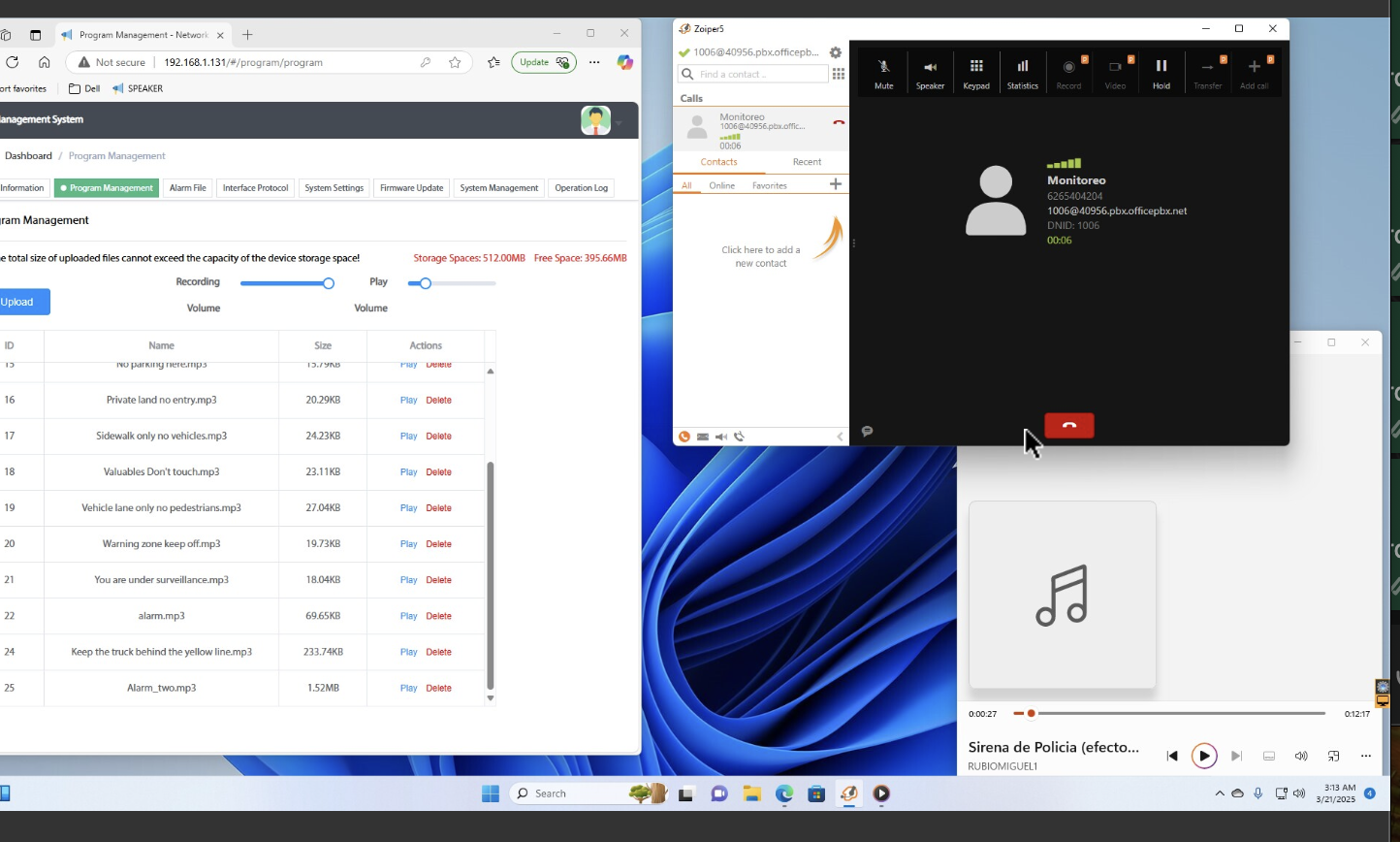This screenshot has width=1400, height=842.
Task: Show hidden system tray icons chevron
Action: point(1219,793)
